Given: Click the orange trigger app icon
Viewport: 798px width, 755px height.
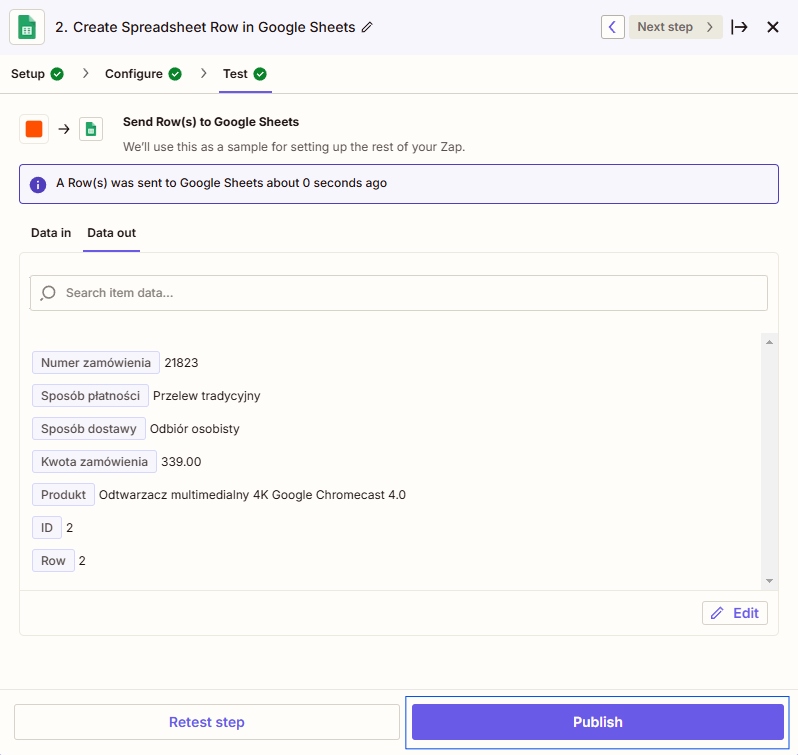Looking at the screenshot, I should (x=34, y=129).
